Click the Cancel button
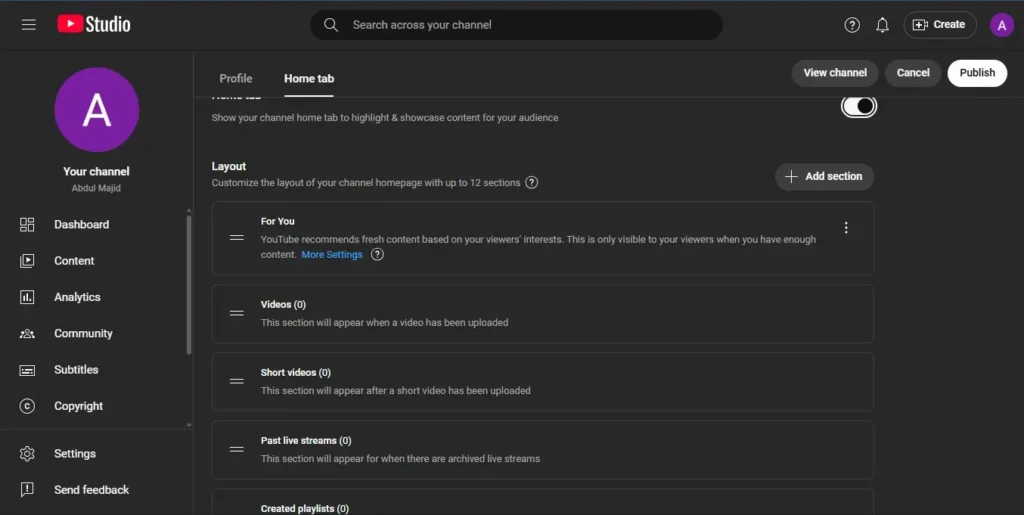The height and width of the screenshot is (515, 1024). tap(913, 73)
